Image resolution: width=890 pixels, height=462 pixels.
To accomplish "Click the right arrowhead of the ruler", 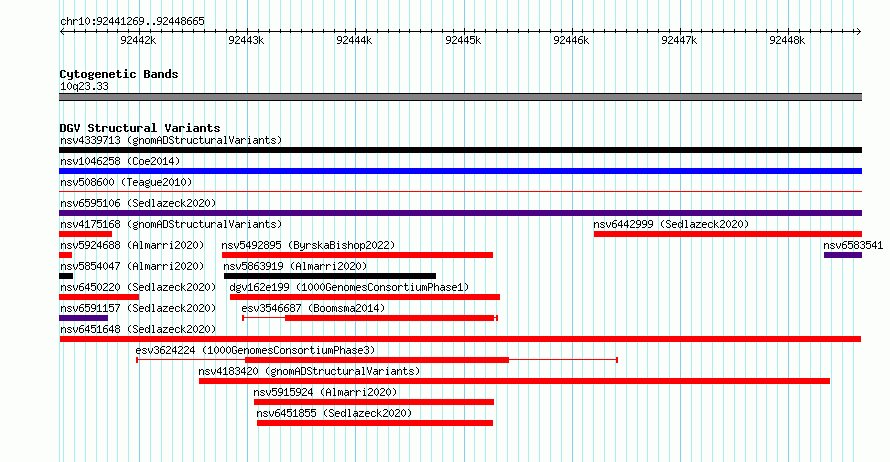I will [859, 32].
